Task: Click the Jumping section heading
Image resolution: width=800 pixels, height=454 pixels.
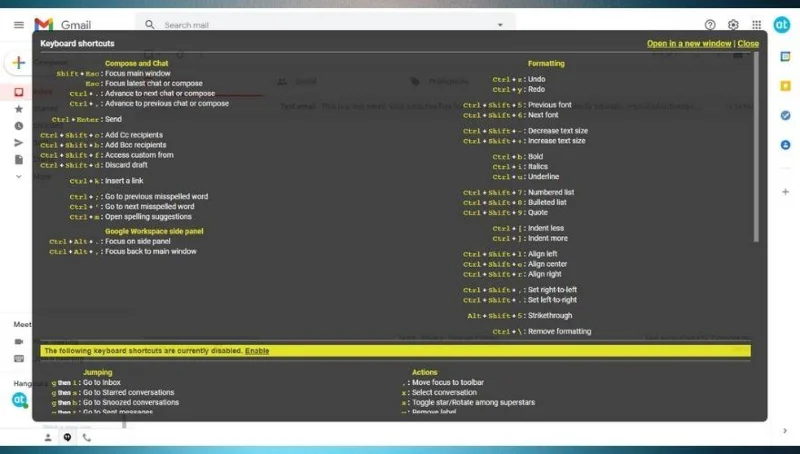Action: pos(97,372)
